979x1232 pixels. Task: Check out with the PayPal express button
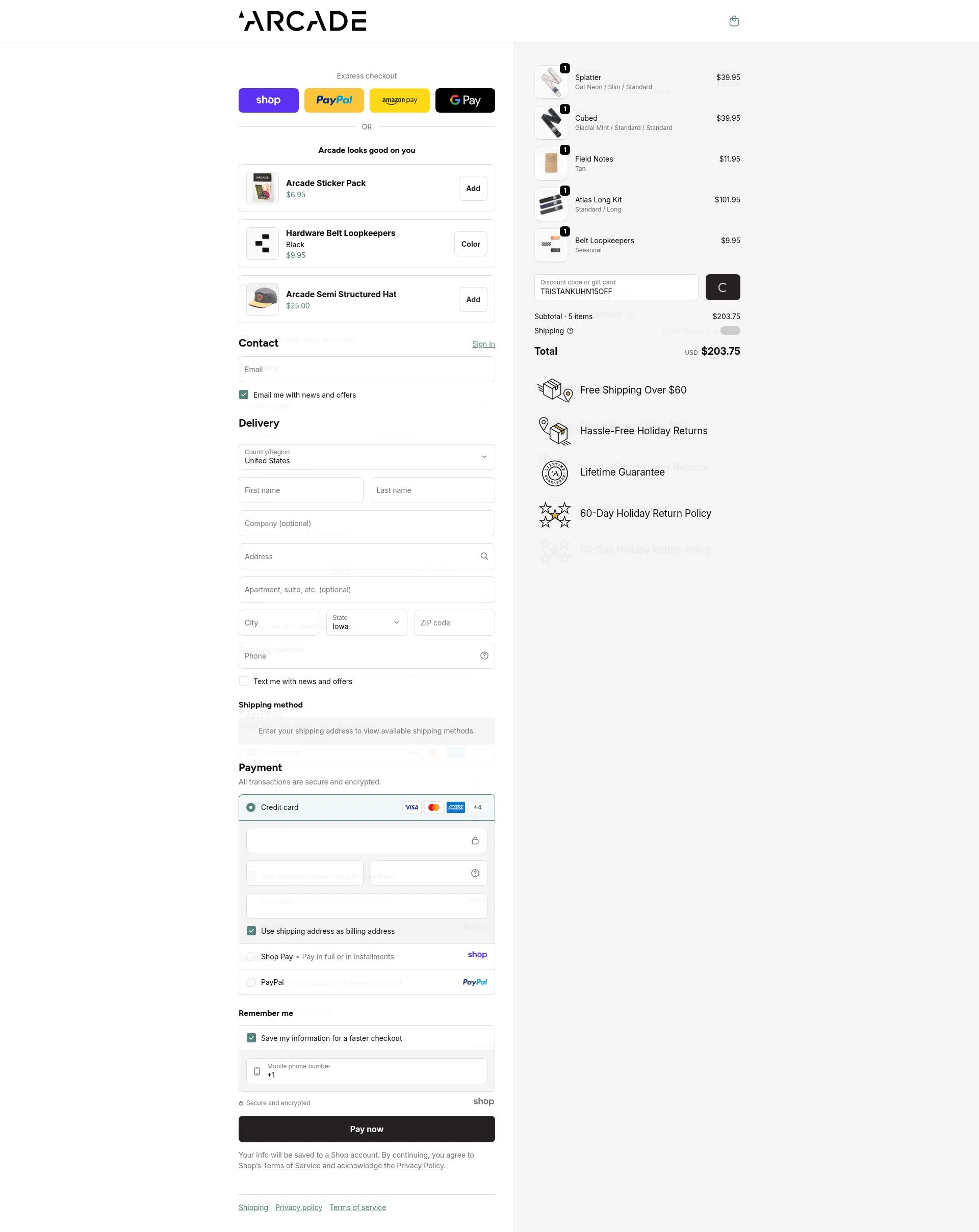point(334,100)
